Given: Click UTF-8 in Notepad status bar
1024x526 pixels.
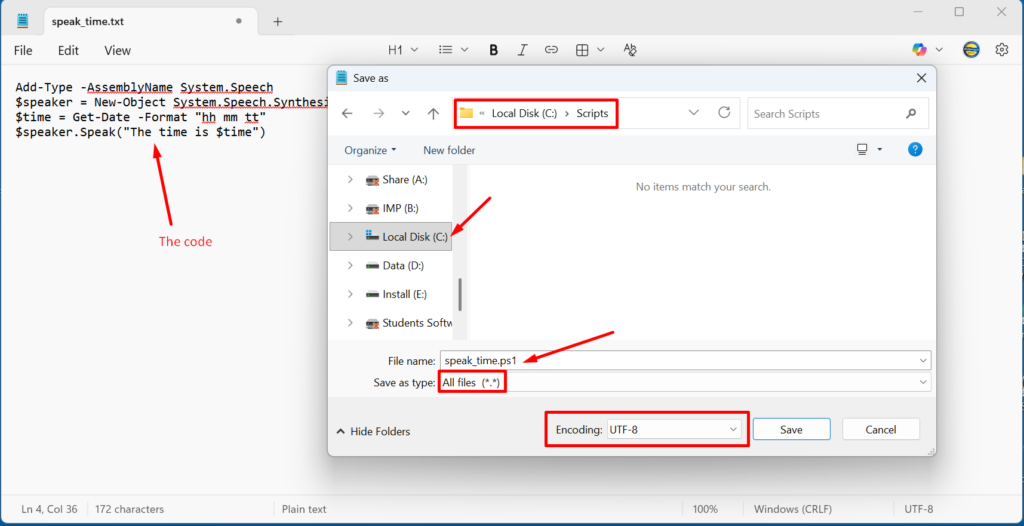Looking at the screenshot, I should [x=918, y=509].
